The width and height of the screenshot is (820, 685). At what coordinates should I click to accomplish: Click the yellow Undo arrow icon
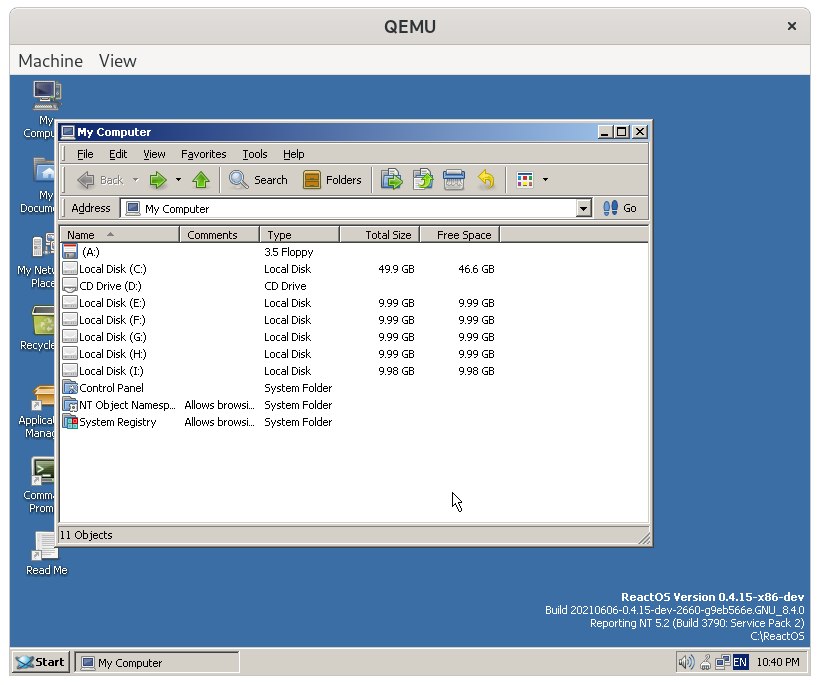pyautogui.click(x=486, y=179)
